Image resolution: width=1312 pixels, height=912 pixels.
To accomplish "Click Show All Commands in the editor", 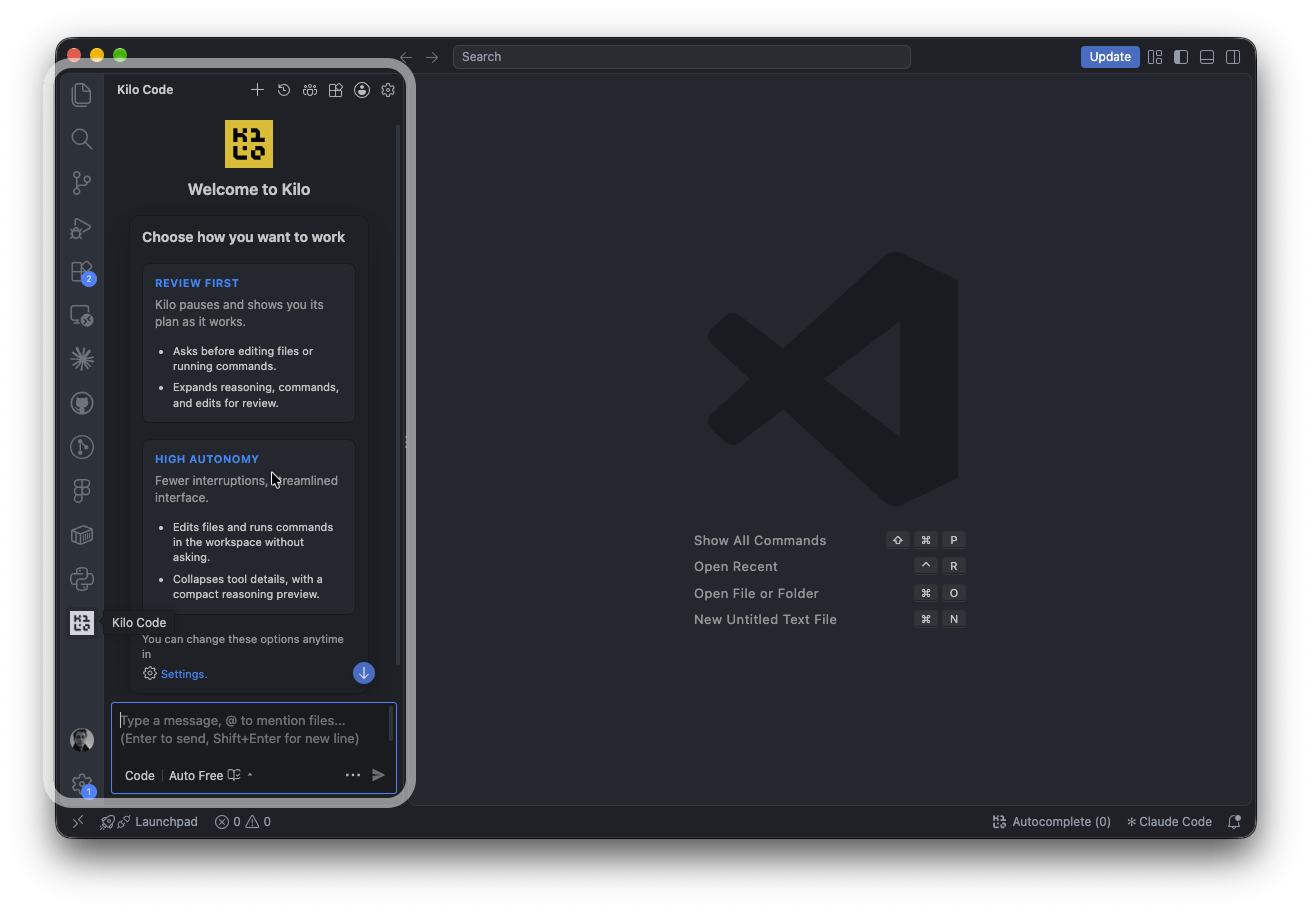I will pos(760,540).
